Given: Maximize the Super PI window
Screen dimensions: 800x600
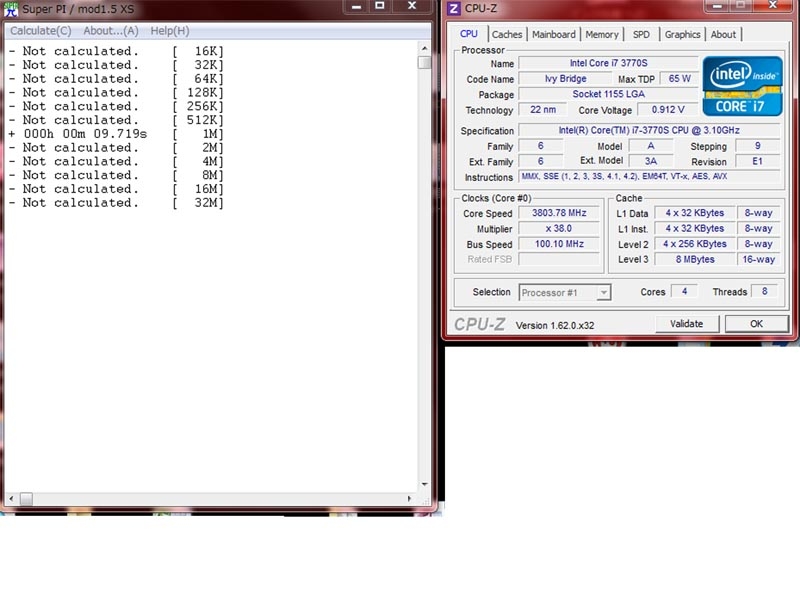Looking at the screenshot, I should (x=380, y=6).
